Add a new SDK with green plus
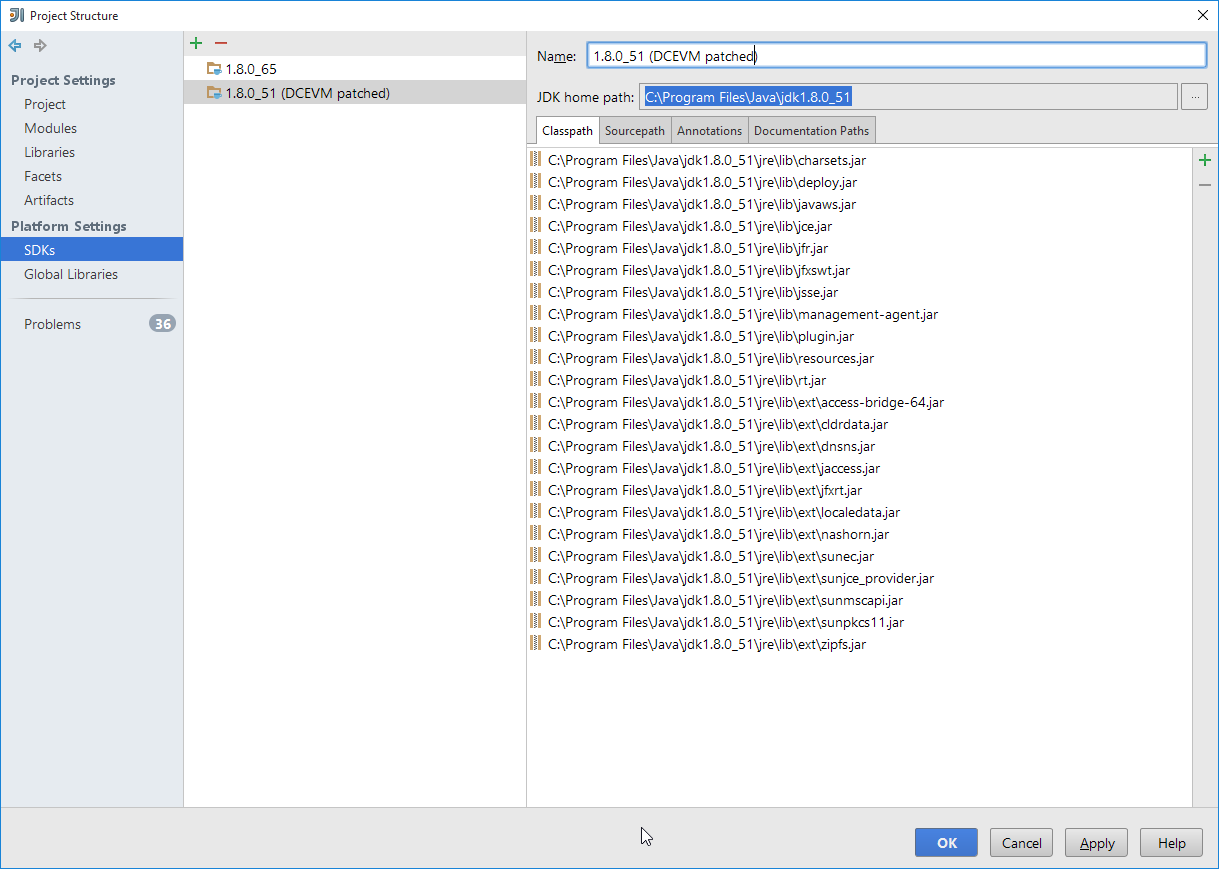The image size is (1219, 869). click(x=196, y=43)
